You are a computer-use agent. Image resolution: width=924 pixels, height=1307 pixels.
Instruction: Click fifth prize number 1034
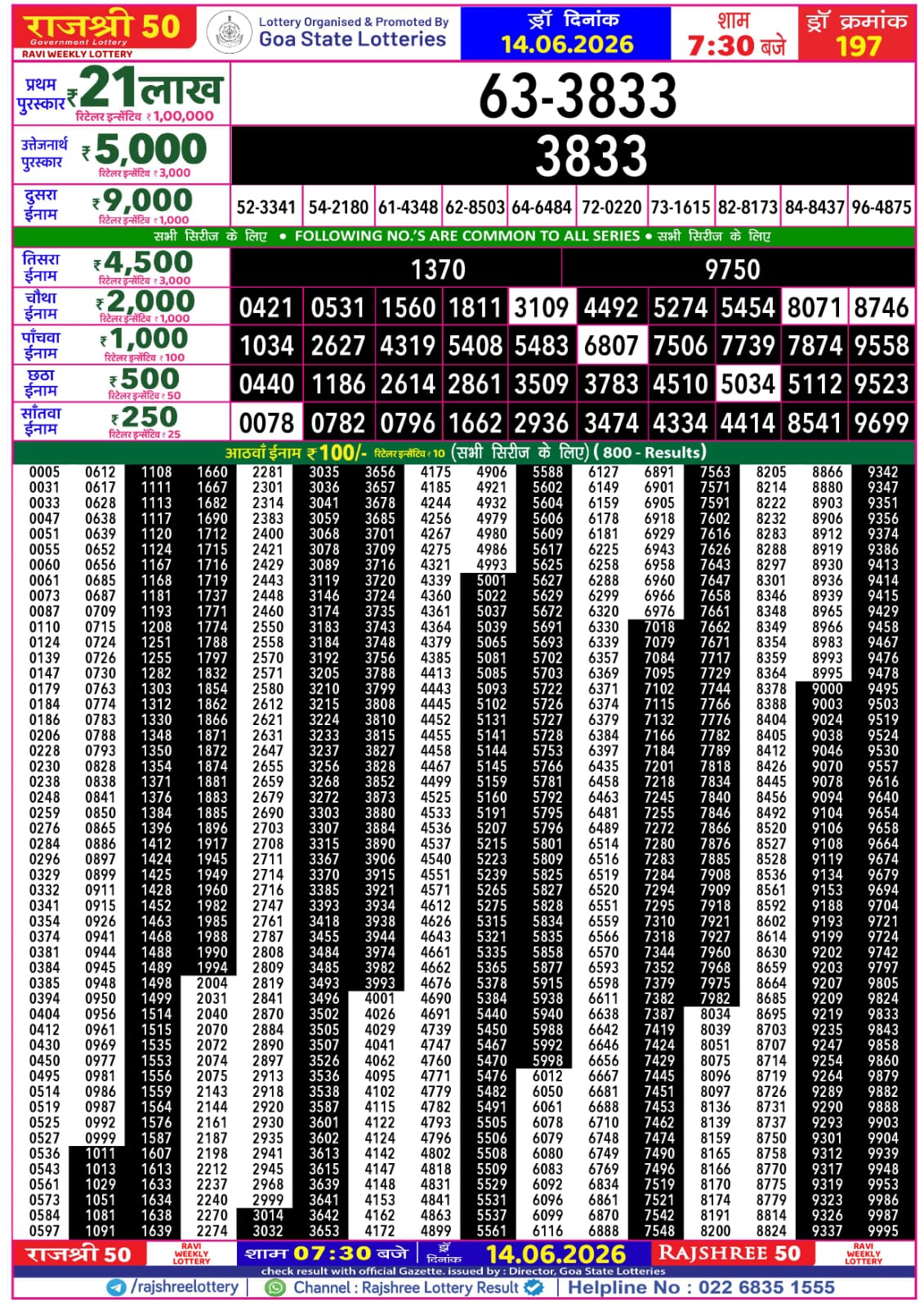(x=266, y=346)
